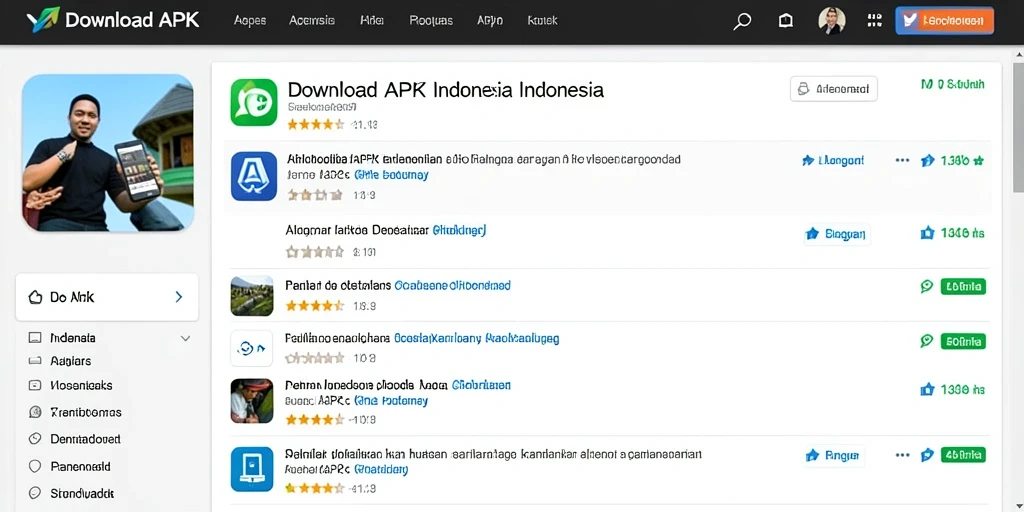Select Panenoaald sidebar item
The height and width of the screenshot is (512, 1024).
pos(80,467)
